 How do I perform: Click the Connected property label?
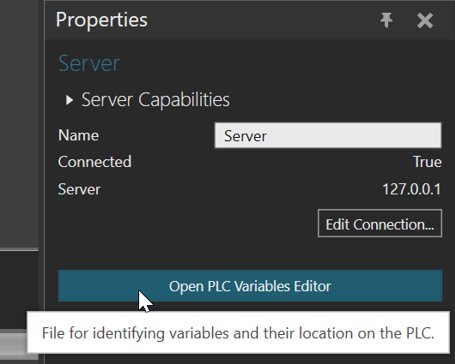[95, 162]
